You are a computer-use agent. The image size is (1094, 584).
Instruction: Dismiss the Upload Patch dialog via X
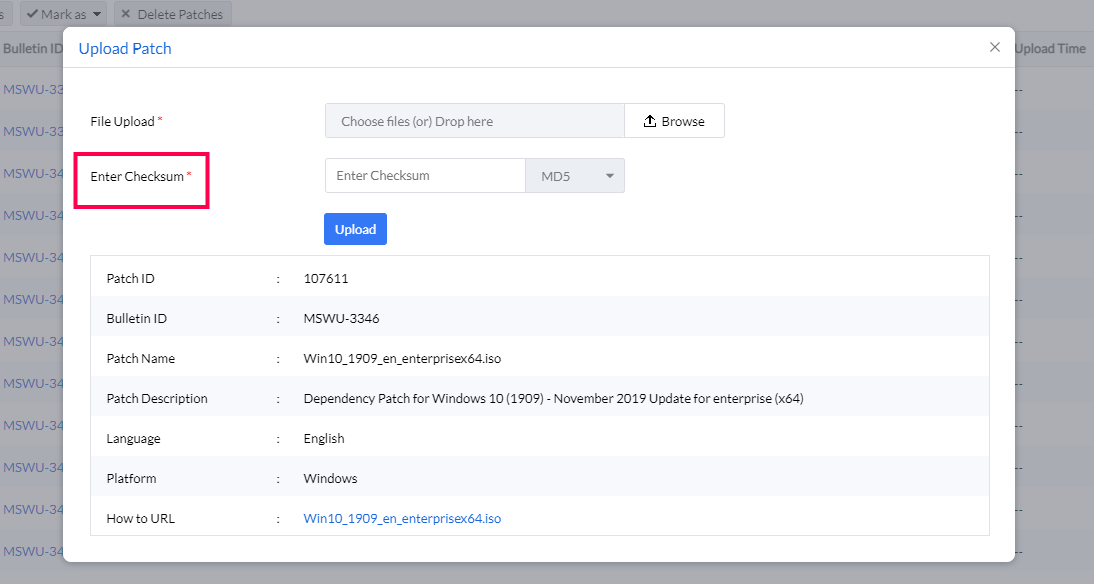tap(995, 46)
